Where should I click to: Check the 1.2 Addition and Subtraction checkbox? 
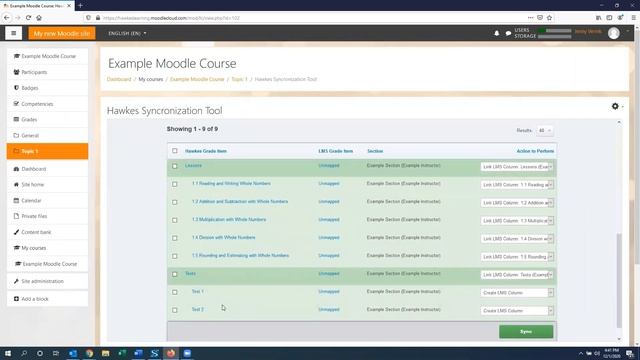pyautogui.click(x=175, y=202)
